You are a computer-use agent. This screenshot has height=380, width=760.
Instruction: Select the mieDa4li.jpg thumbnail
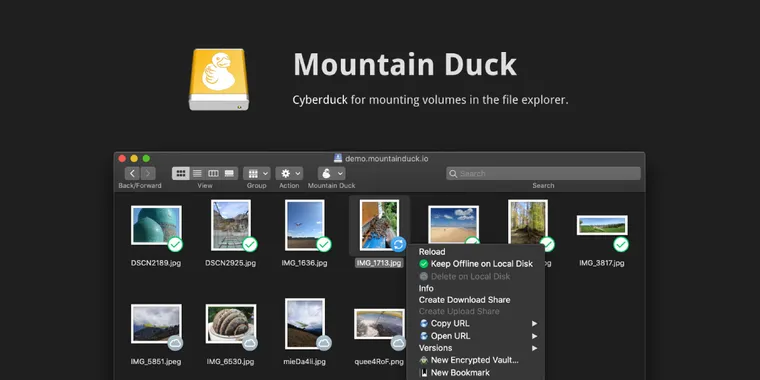tap(305, 324)
